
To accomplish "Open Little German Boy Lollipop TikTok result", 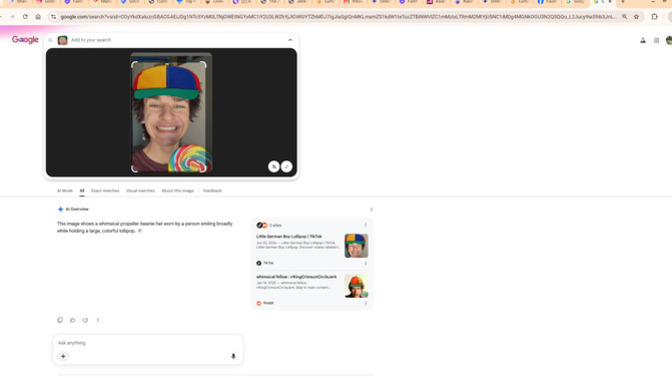I will (x=289, y=237).
